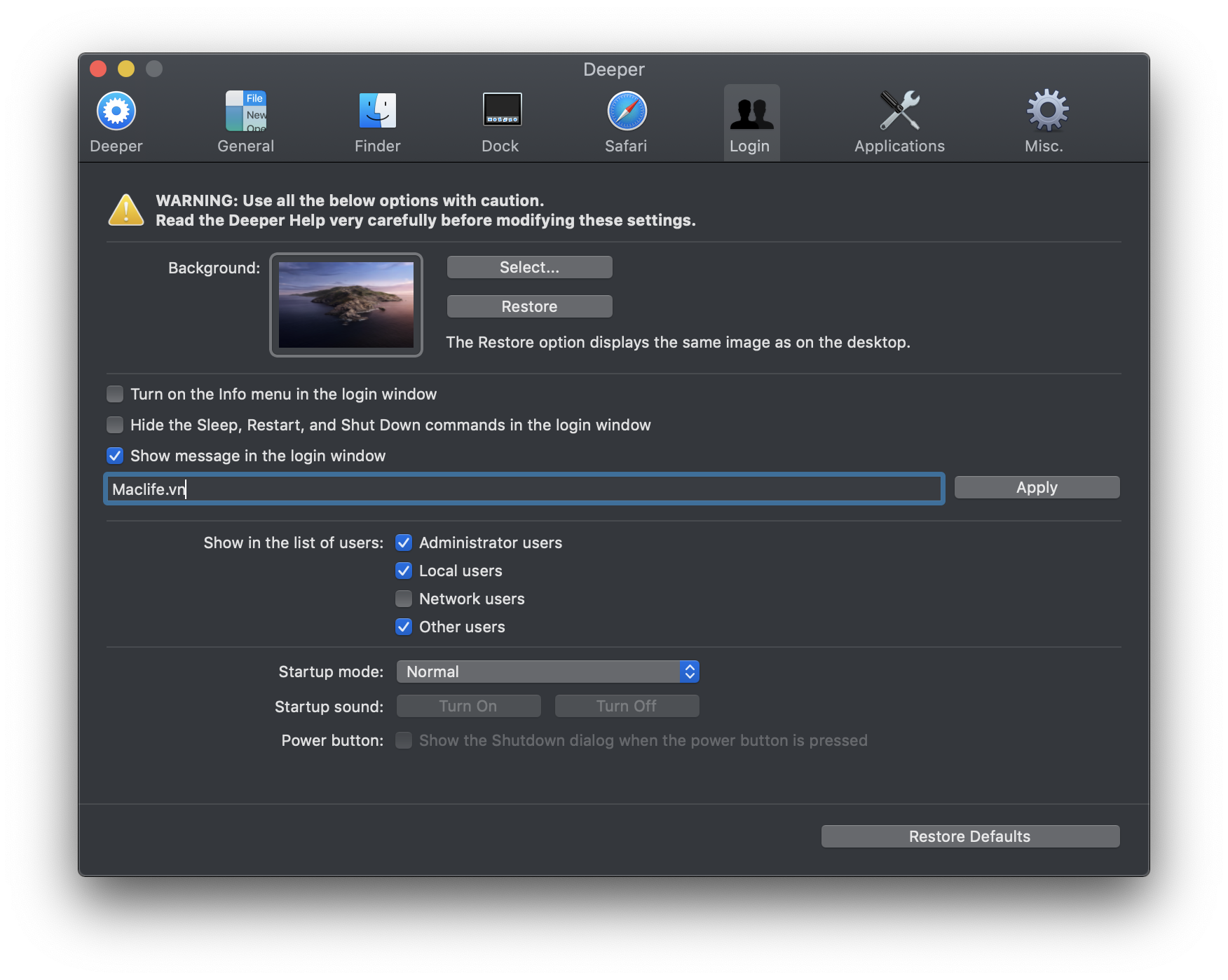Check Hide Sleep, Restart, Shut Down commands
The image size is (1228, 980).
(x=115, y=425)
